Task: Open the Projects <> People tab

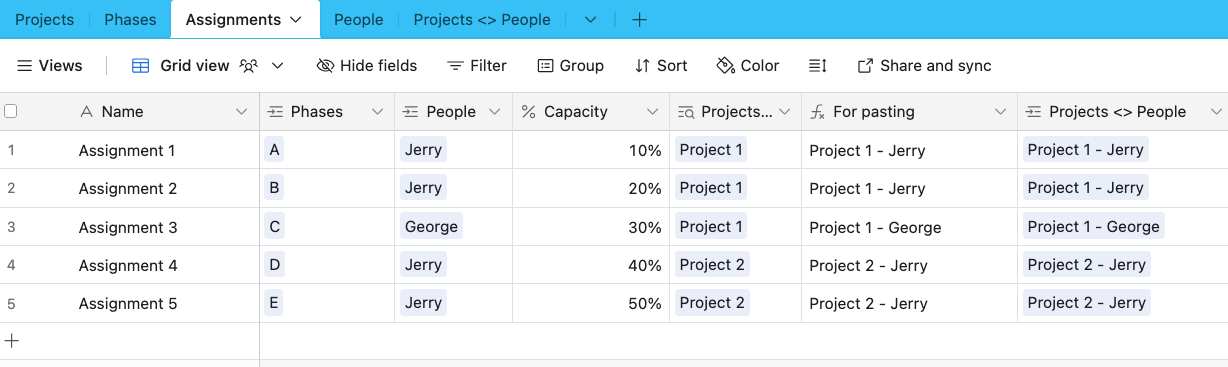Action: click(482, 20)
